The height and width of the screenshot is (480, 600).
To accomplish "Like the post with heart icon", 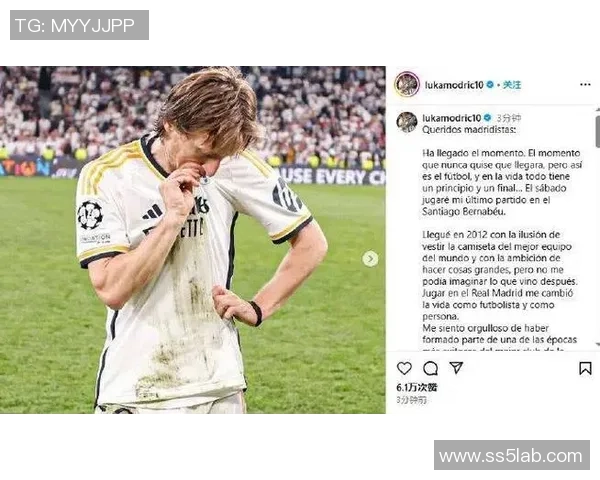I will pos(404,368).
